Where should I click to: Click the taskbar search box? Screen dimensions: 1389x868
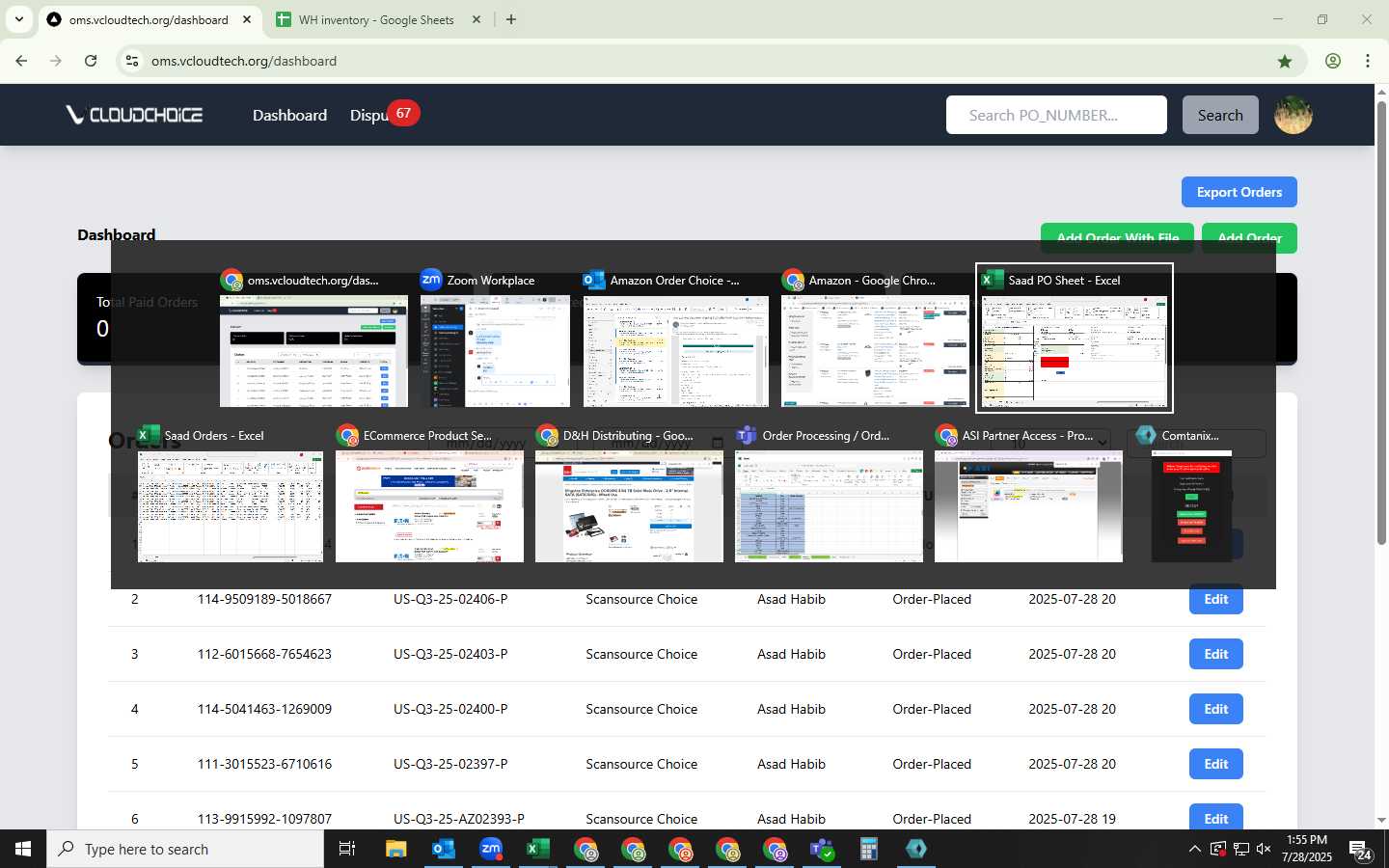pos(185,849)
